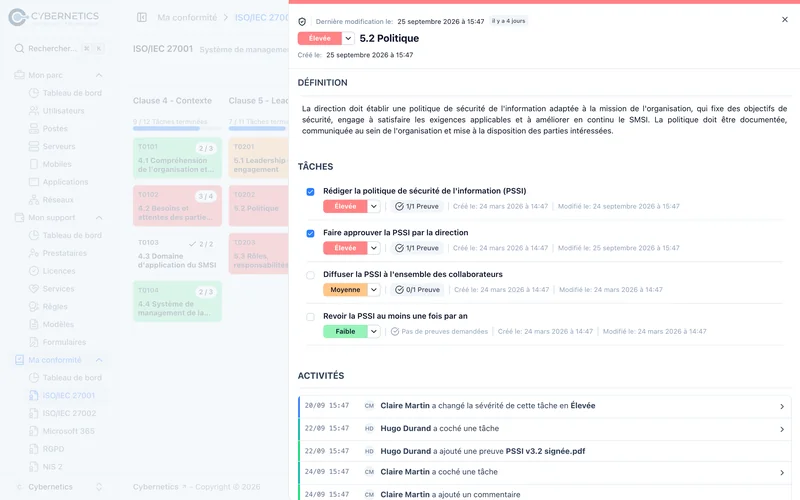Click the 0/1 Preuve label on Diffuser task
Image resolution: width=800 pixels, height=500 pixels.
(423, 290)
